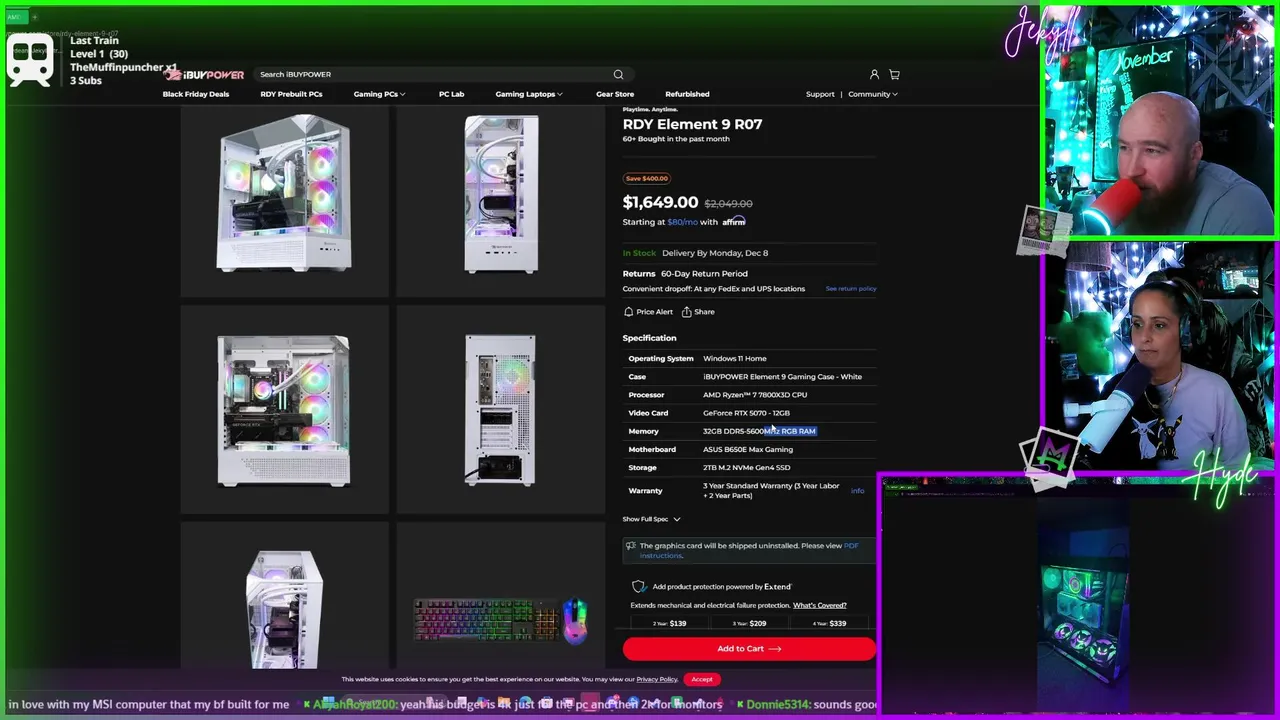Click the Price Alert bell icon
Screen dimensions: 1280x720
(x=628, y=312)
